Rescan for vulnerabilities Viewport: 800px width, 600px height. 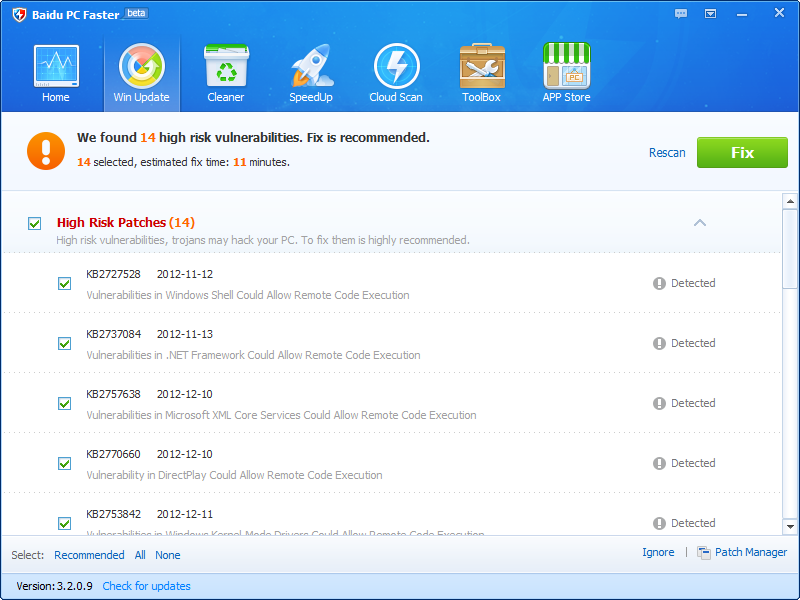(666, 152)
